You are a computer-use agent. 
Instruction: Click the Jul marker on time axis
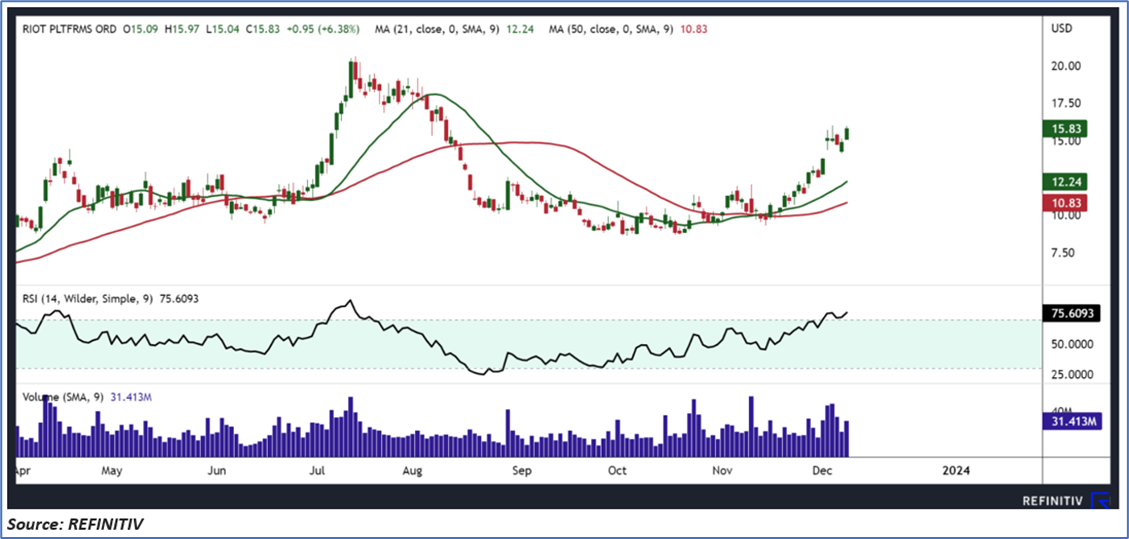pyautogui.click(x=316, y=468)
